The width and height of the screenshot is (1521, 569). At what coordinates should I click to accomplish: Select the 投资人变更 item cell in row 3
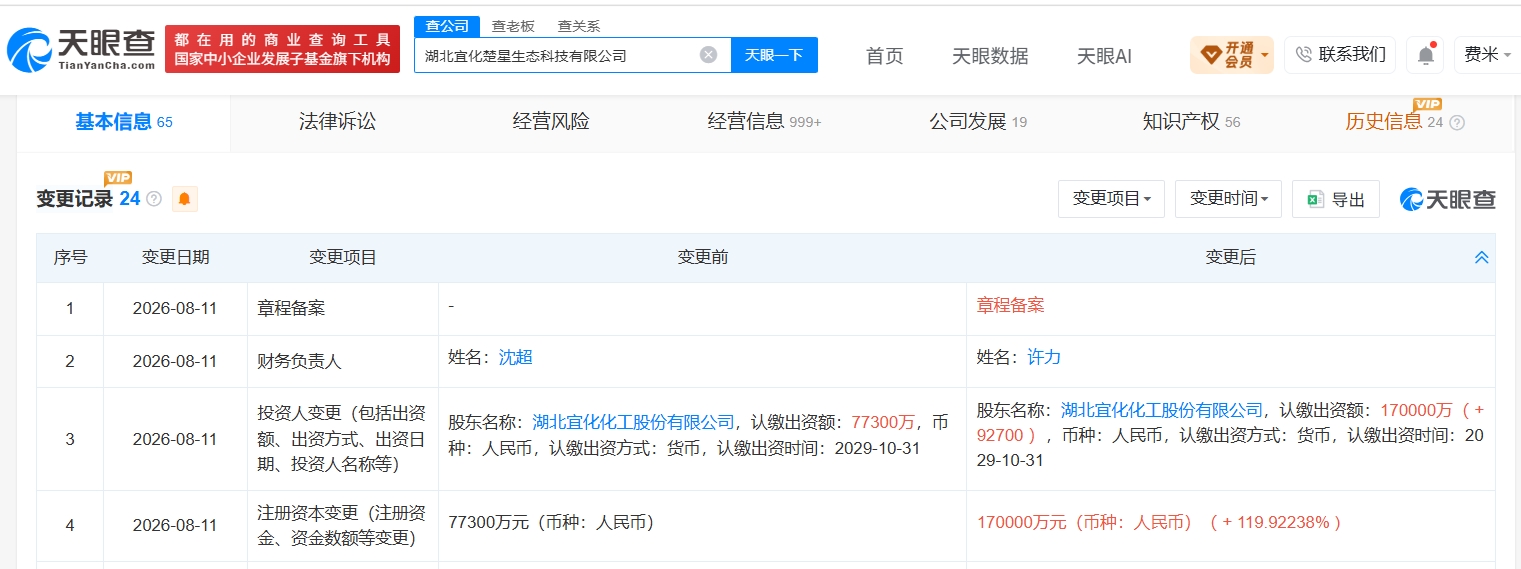[343, 439]
